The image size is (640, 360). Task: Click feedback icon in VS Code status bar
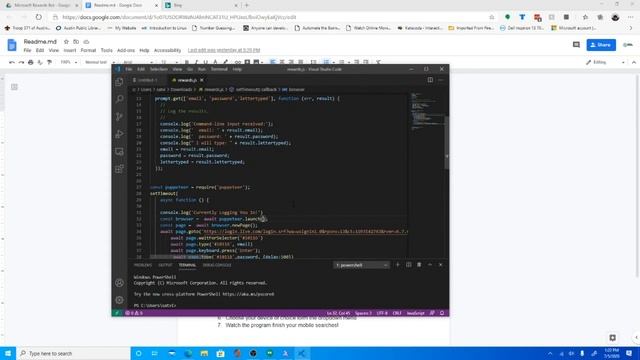tap(432, 313)
